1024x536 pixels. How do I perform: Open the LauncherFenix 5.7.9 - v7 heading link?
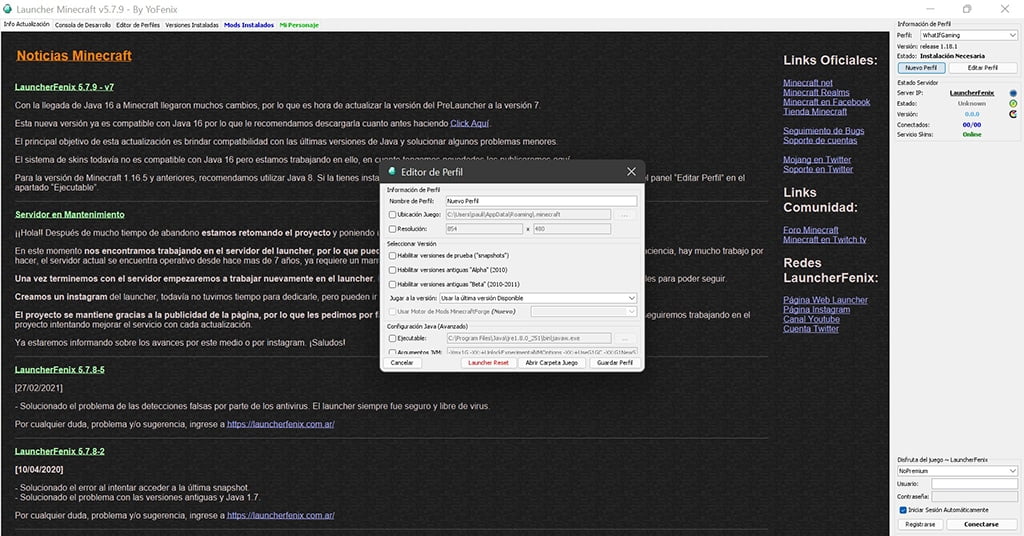[64, 87]
